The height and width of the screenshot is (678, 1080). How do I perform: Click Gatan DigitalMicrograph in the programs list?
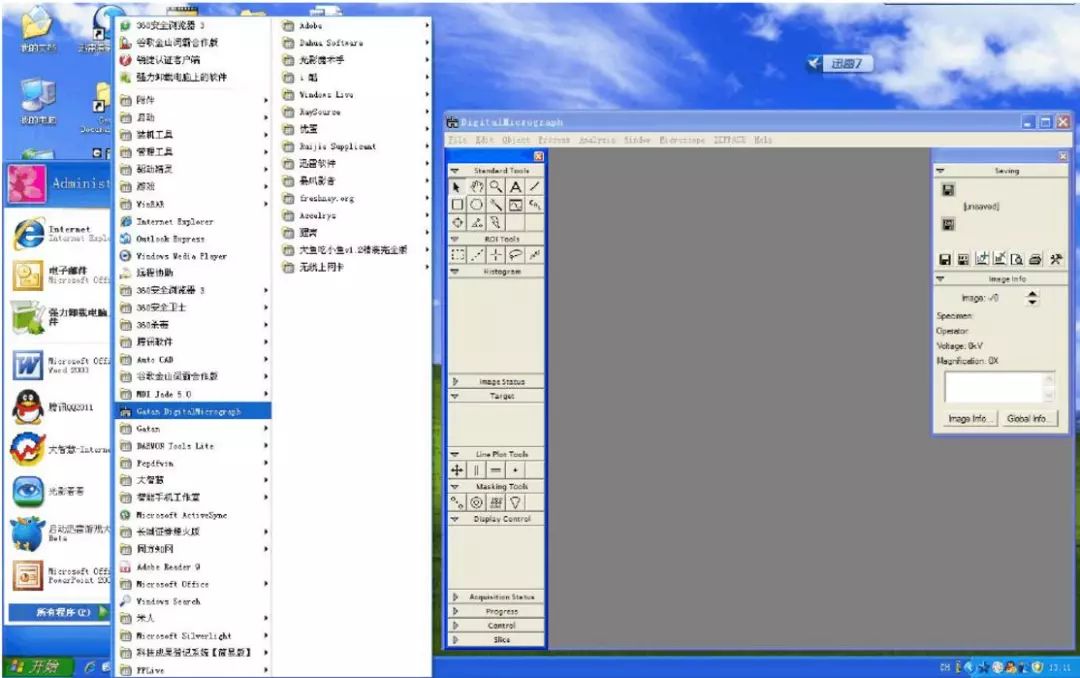193,411
